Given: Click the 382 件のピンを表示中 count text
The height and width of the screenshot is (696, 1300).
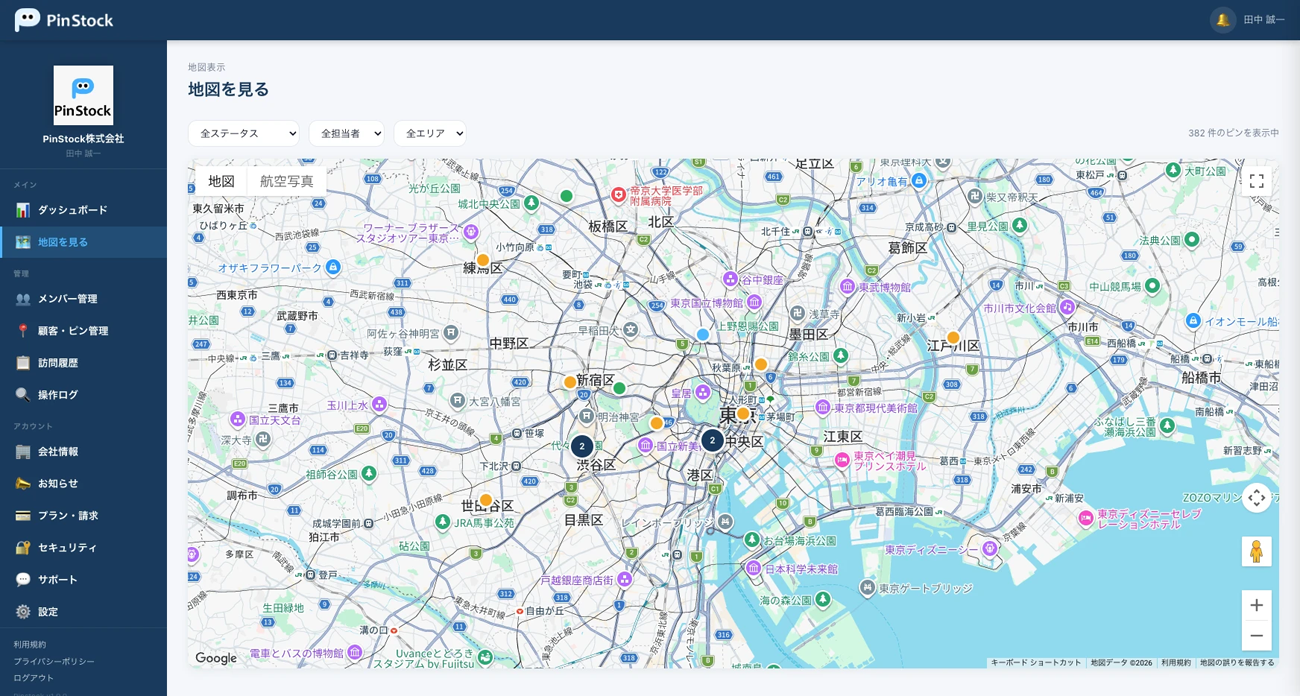Looking at the screenshot, I should click(x=1233, y=133).
